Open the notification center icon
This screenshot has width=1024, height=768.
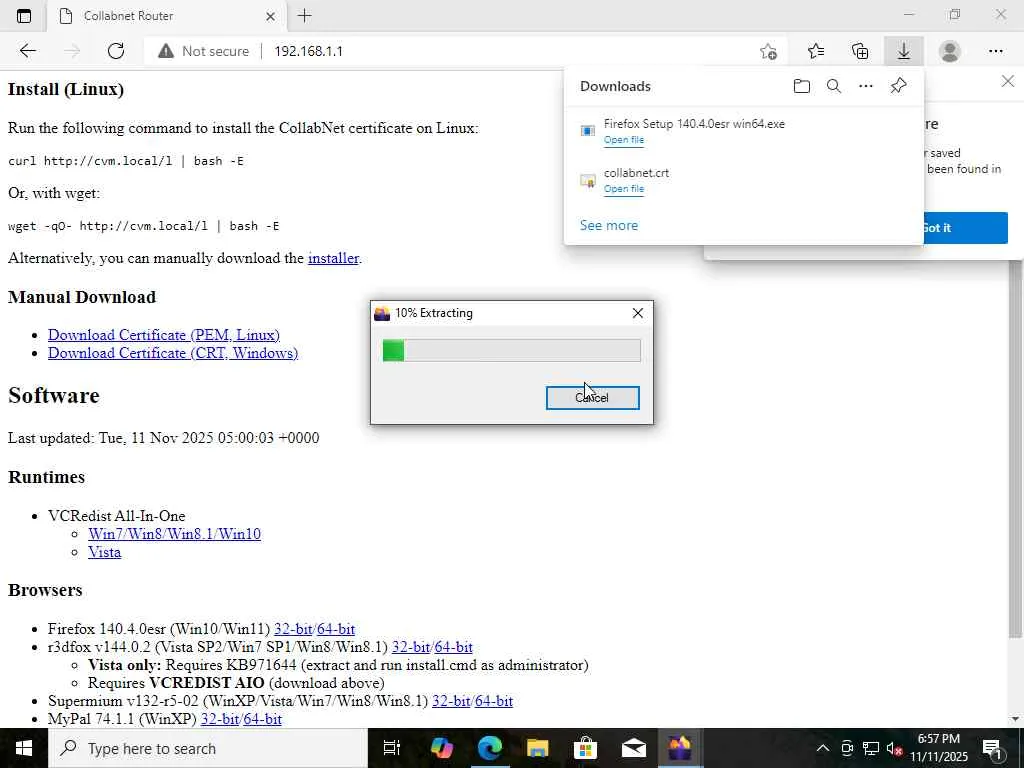click(x=993, y=748)
